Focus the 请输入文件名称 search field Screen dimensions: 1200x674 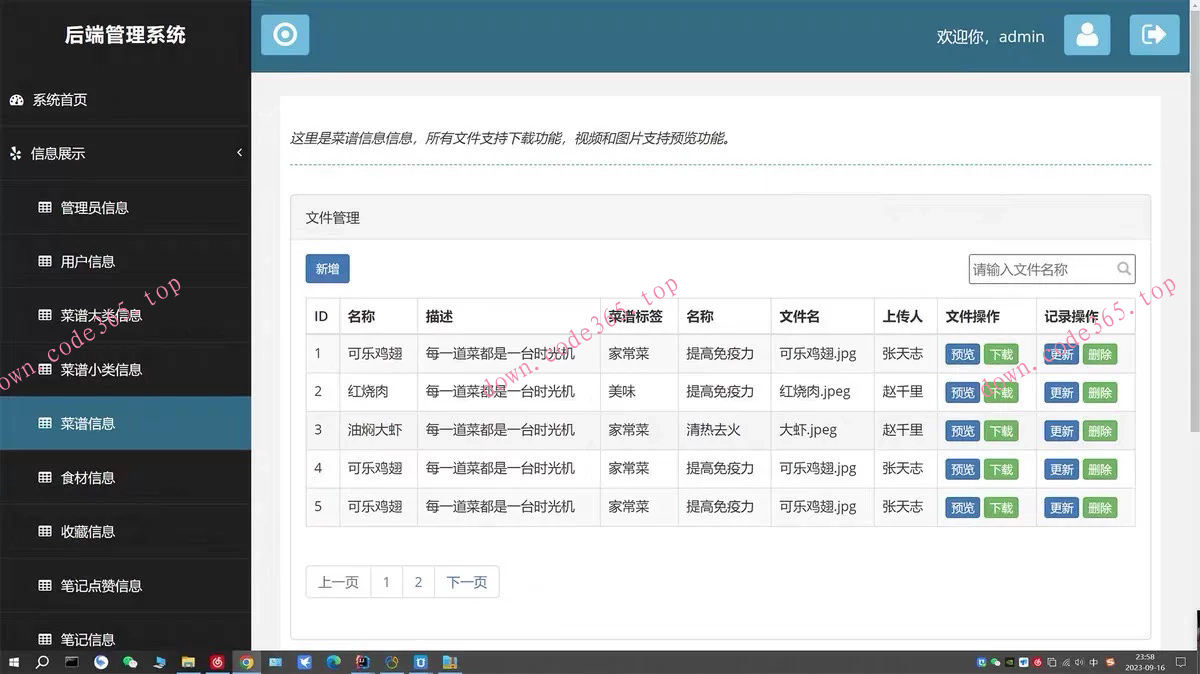pos(1040,269)
